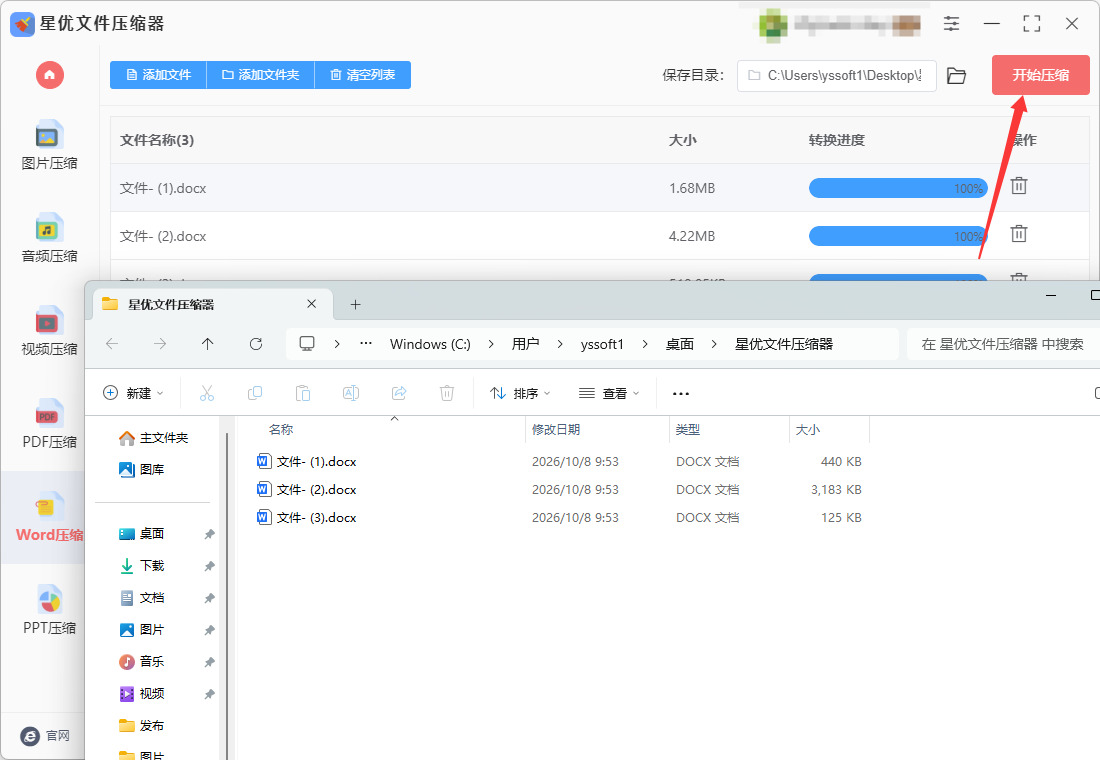The image size is (1100, 760).
Task: Open the 图片压缩 image compression tool
Action: pyautogui.click(x=49, y=146)
